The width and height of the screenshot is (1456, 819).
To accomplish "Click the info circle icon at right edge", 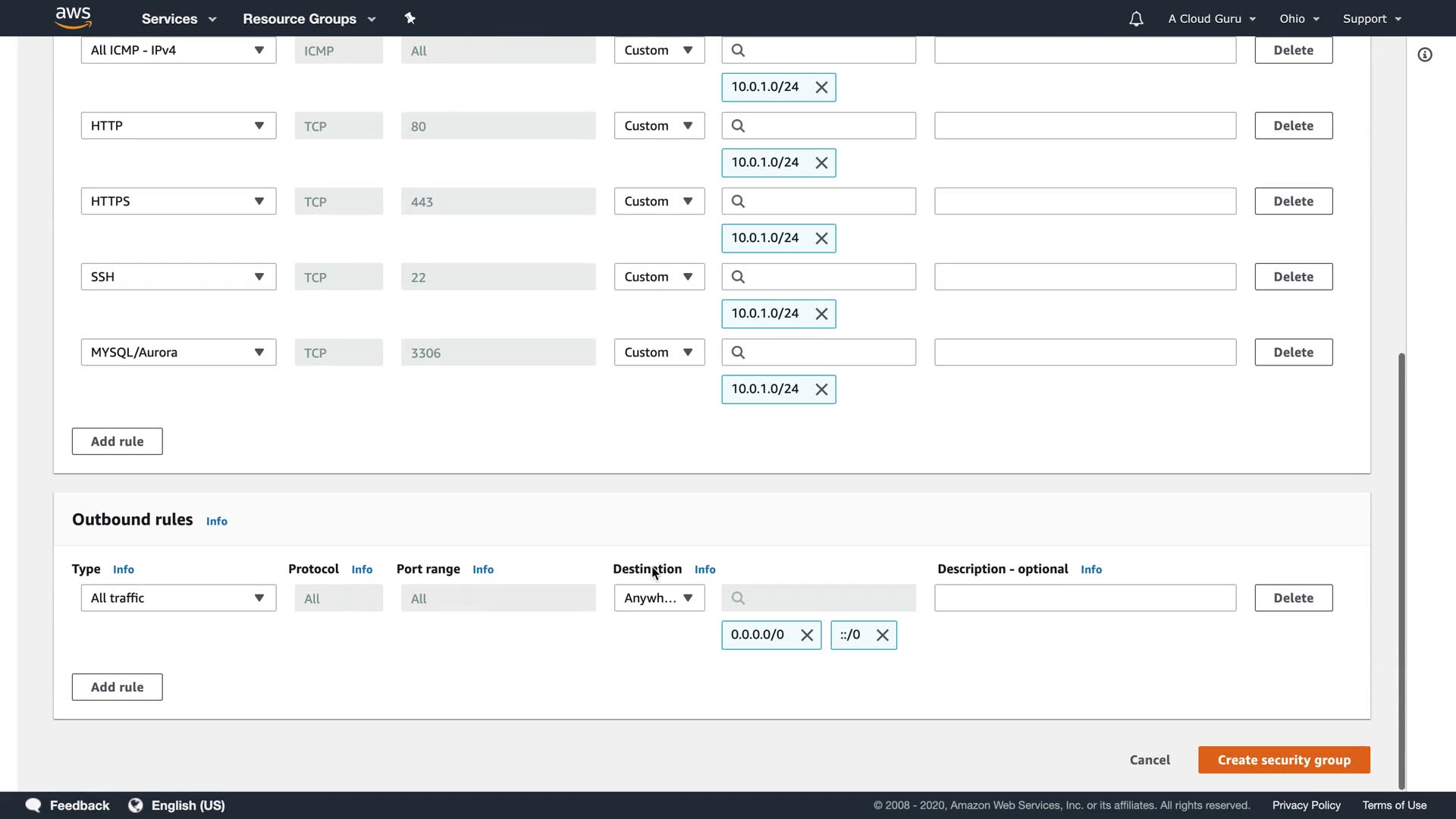I will click(1425, 55).
